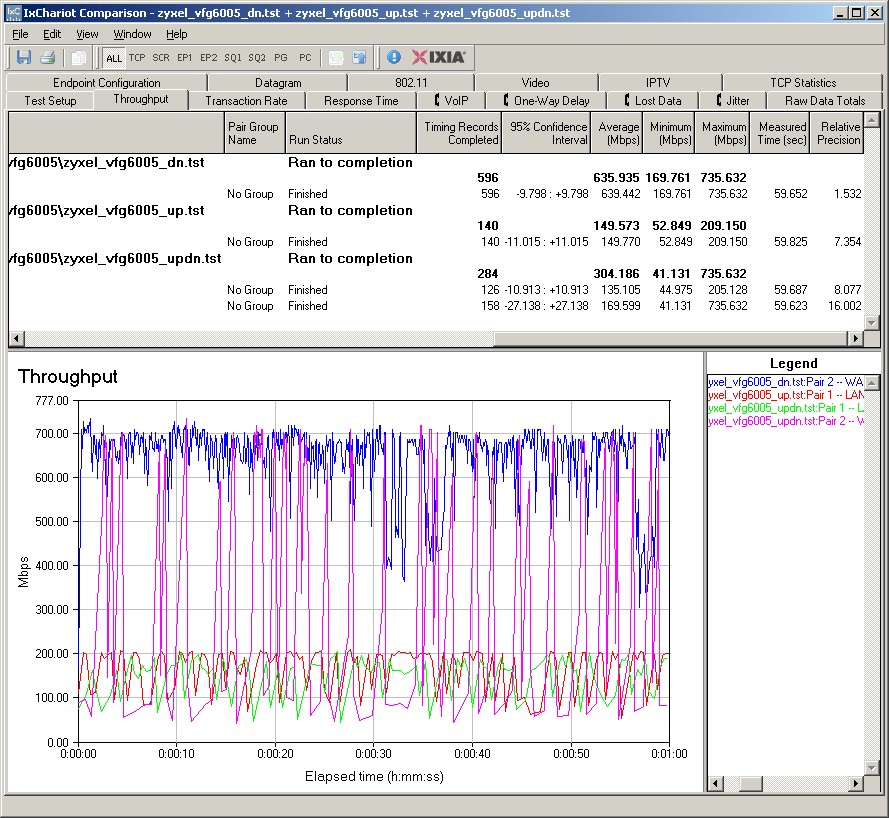Screen dimensions: 889x818
Task: Click table scroll down arrow
Action: click(x=872, y=323)
